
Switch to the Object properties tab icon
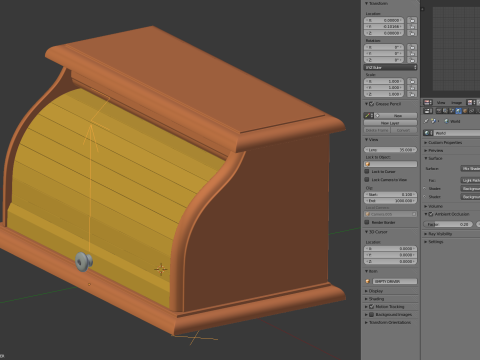coord(465,111)
